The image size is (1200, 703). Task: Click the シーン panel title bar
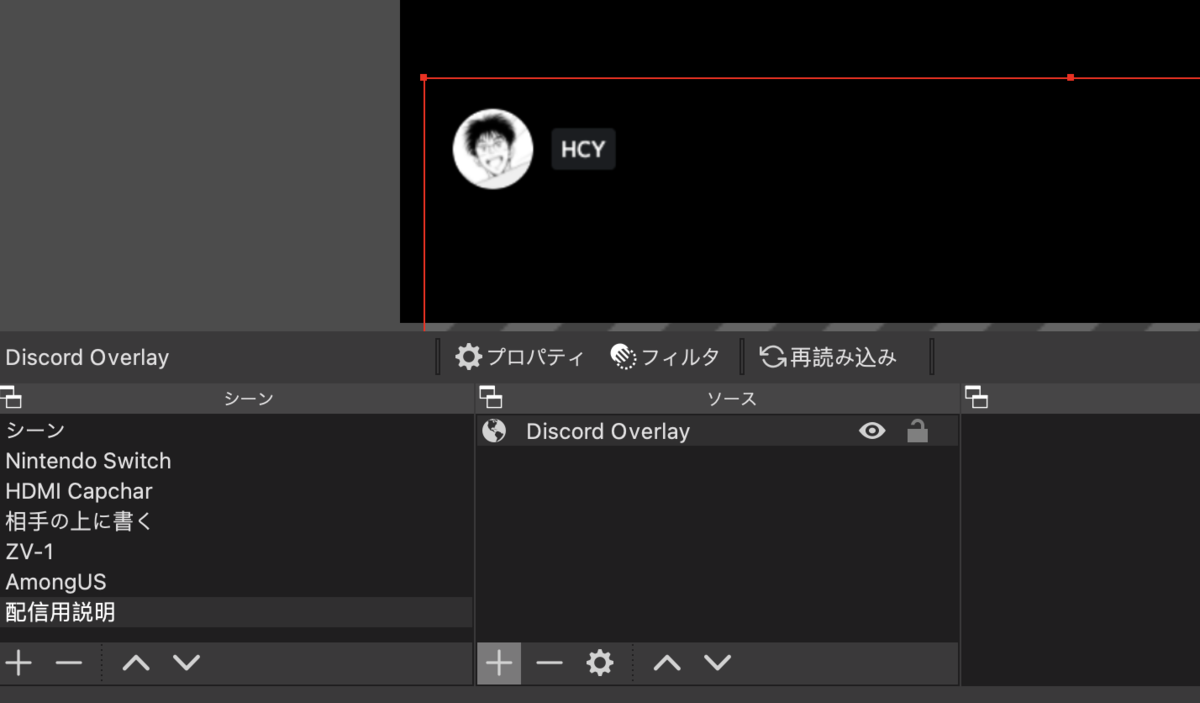pos(236,398)
